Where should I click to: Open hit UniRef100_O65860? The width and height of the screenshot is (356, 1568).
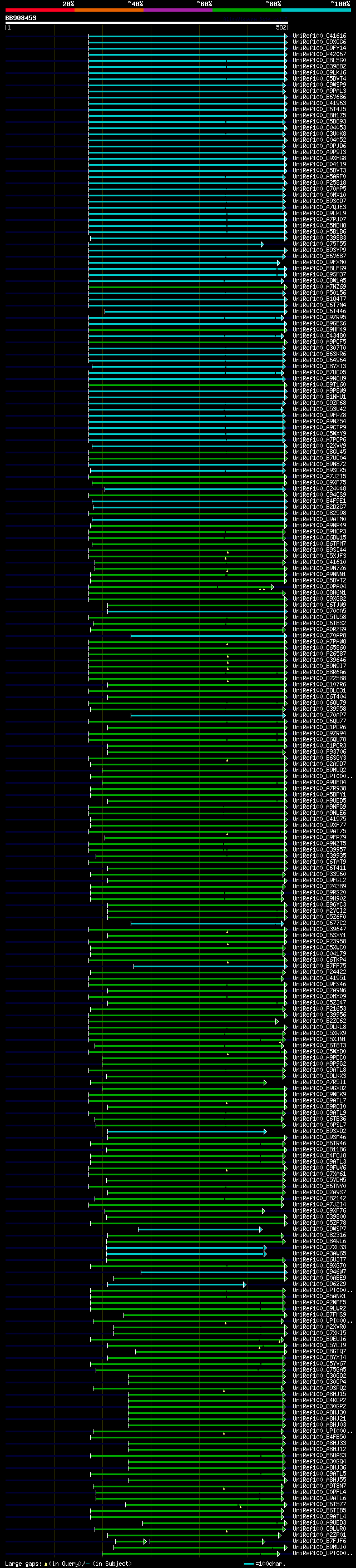point(319,647)
